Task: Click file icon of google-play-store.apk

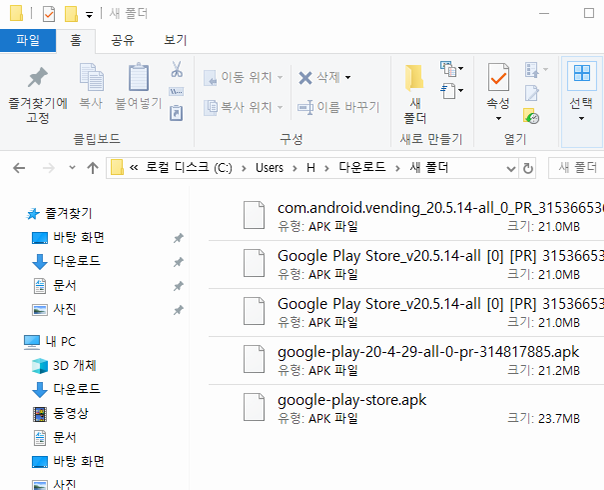Action: click(x=254, y=407)
